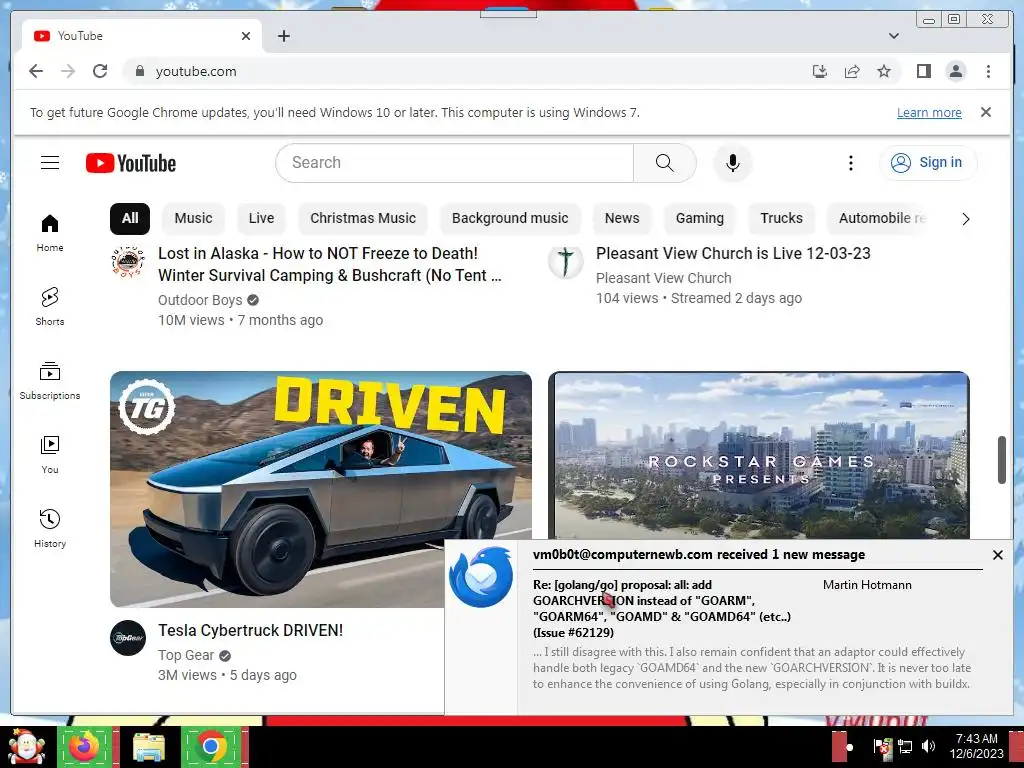Click install app icon in address bar
Viewport: 1024px width, 768px height.
tap(820, 71)
